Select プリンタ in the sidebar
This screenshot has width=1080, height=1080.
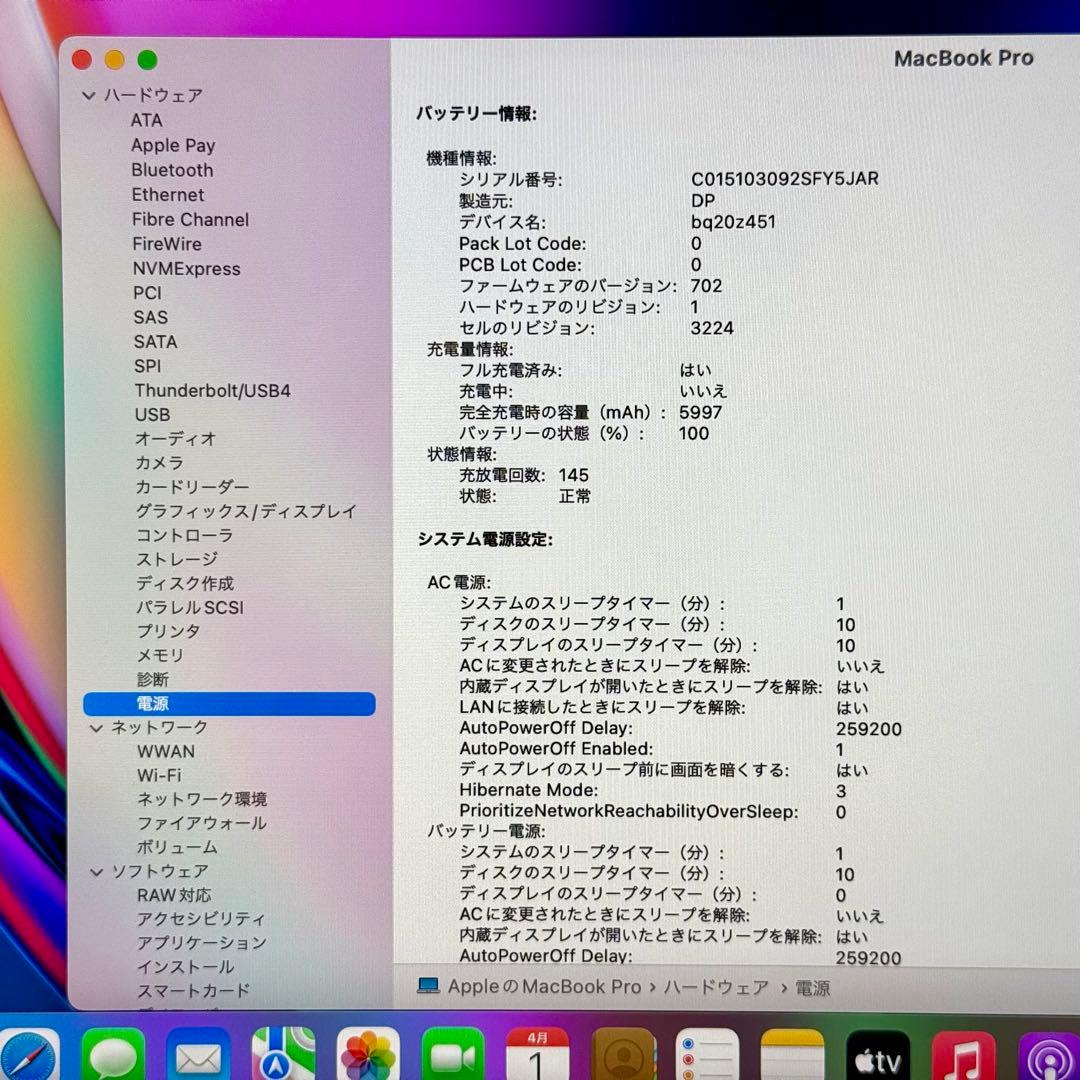[x=169, y=632]
